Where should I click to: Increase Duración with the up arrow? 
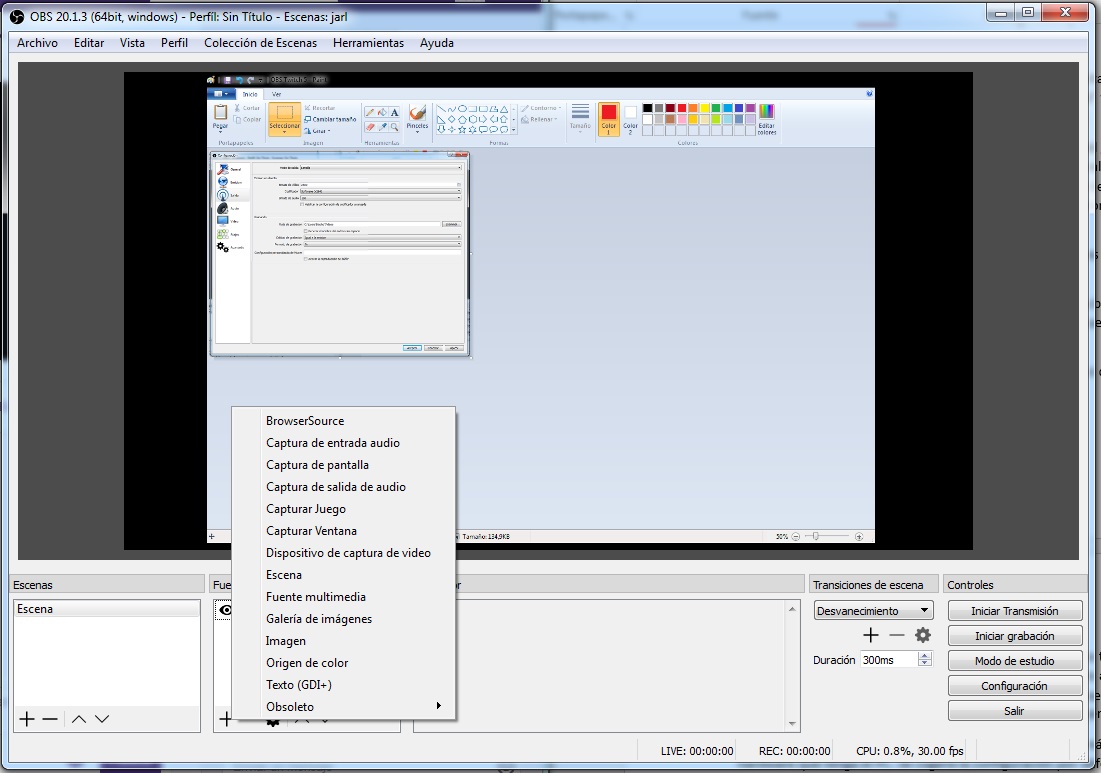pyautogui.click(x=925, y=656)
